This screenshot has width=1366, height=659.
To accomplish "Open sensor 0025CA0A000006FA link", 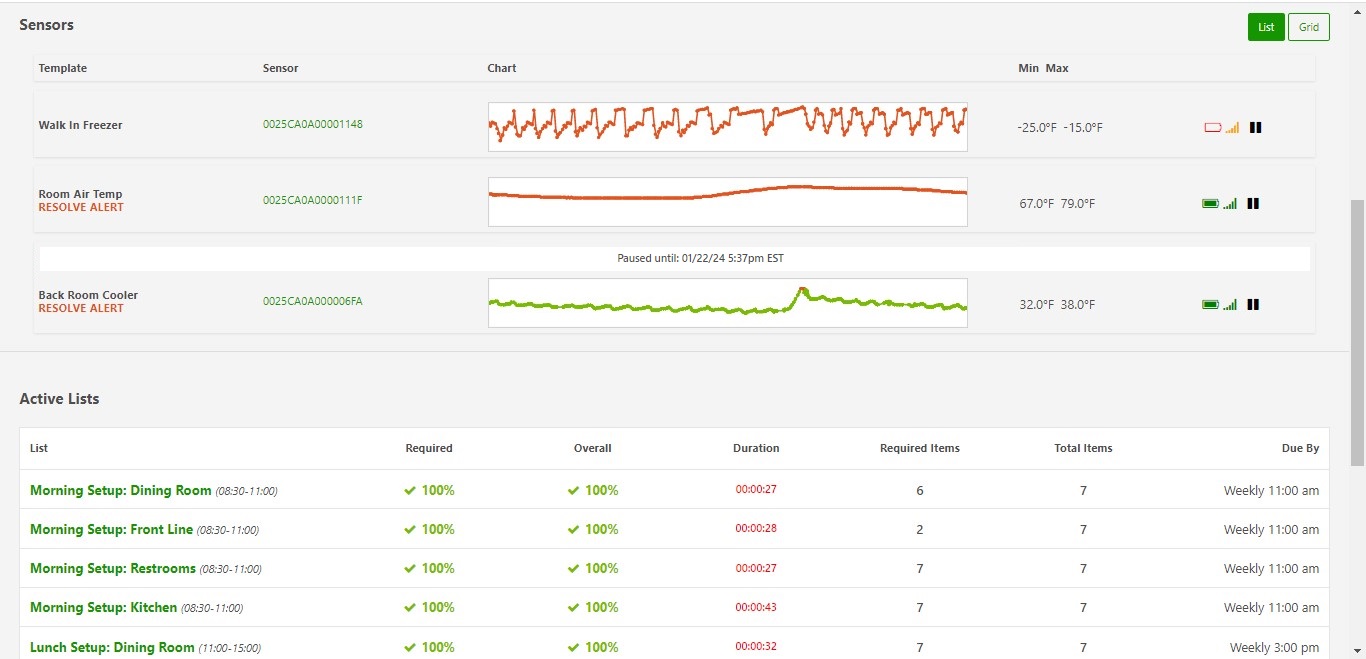I will 312,301.
